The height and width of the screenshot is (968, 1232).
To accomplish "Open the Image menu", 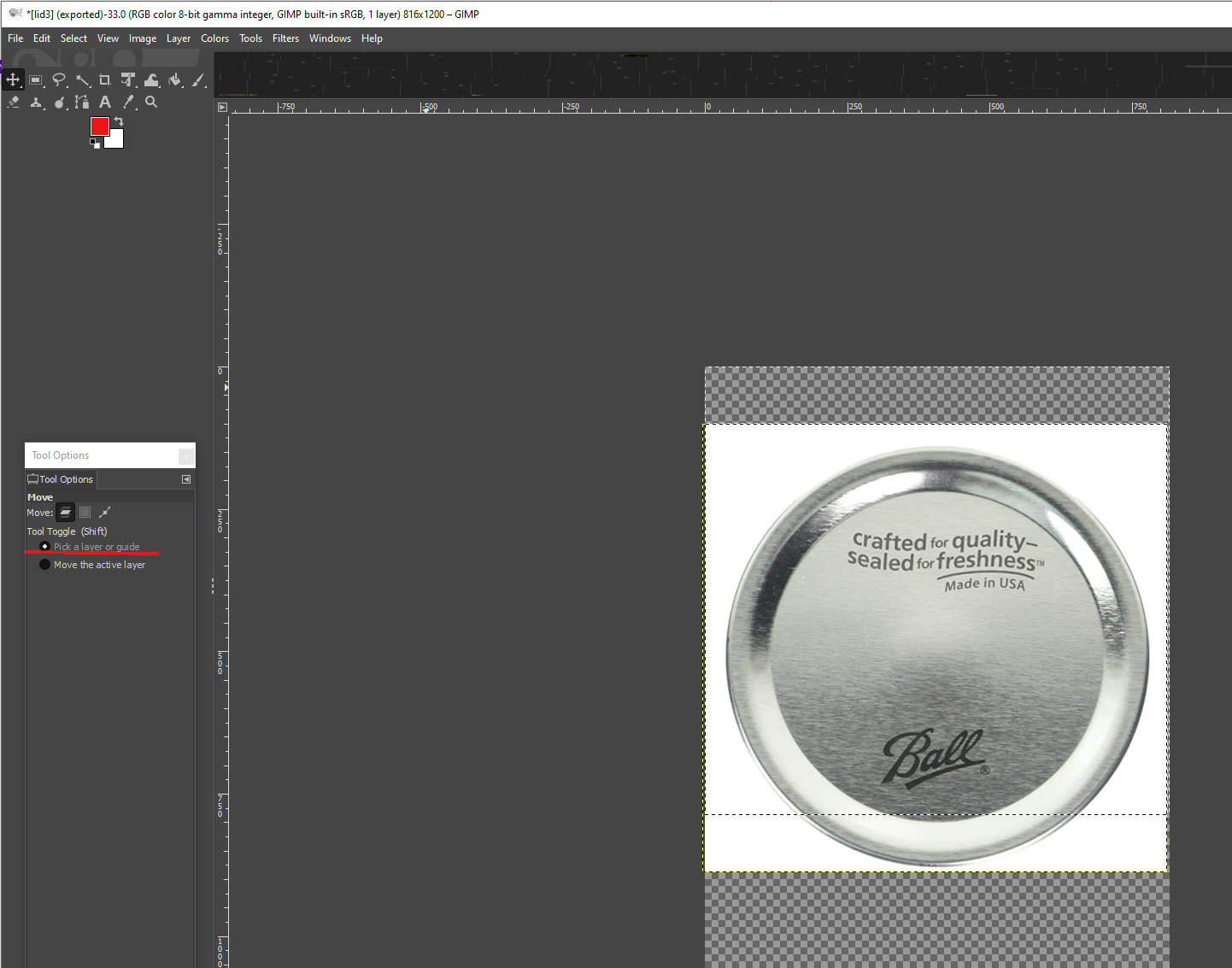I will 143,38.
